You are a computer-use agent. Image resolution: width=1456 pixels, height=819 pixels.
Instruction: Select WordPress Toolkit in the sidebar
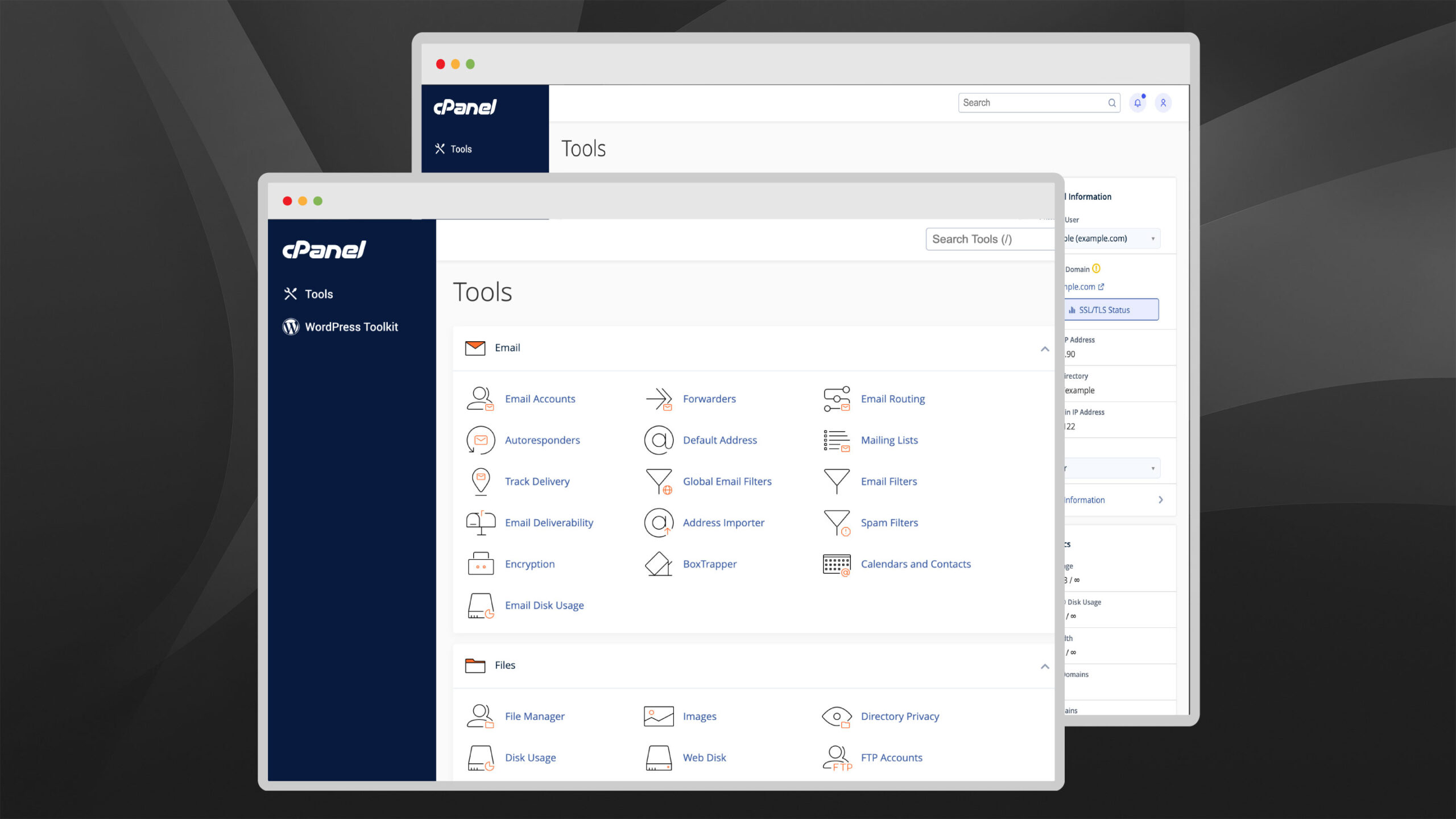tap(351, 327)
